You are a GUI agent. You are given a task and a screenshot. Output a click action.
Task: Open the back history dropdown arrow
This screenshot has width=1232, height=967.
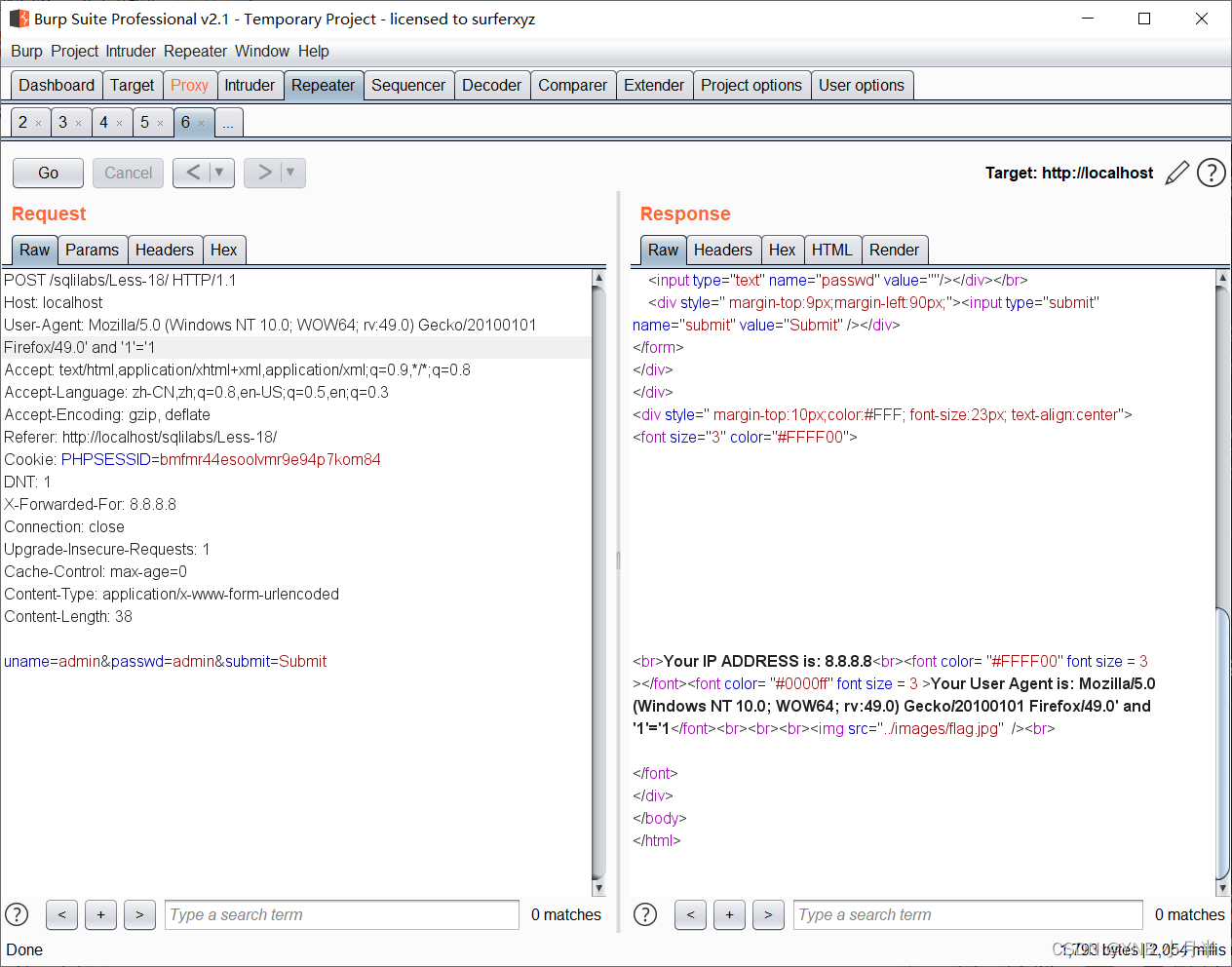point(220,173)
